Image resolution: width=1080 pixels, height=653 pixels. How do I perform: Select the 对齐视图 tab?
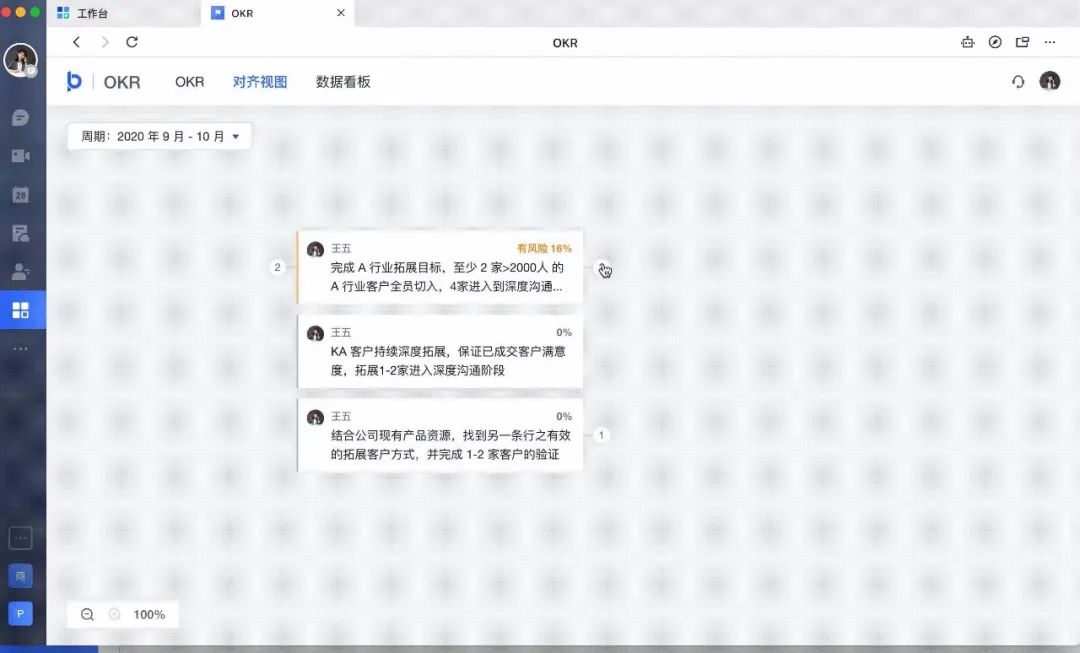[260, 82]
